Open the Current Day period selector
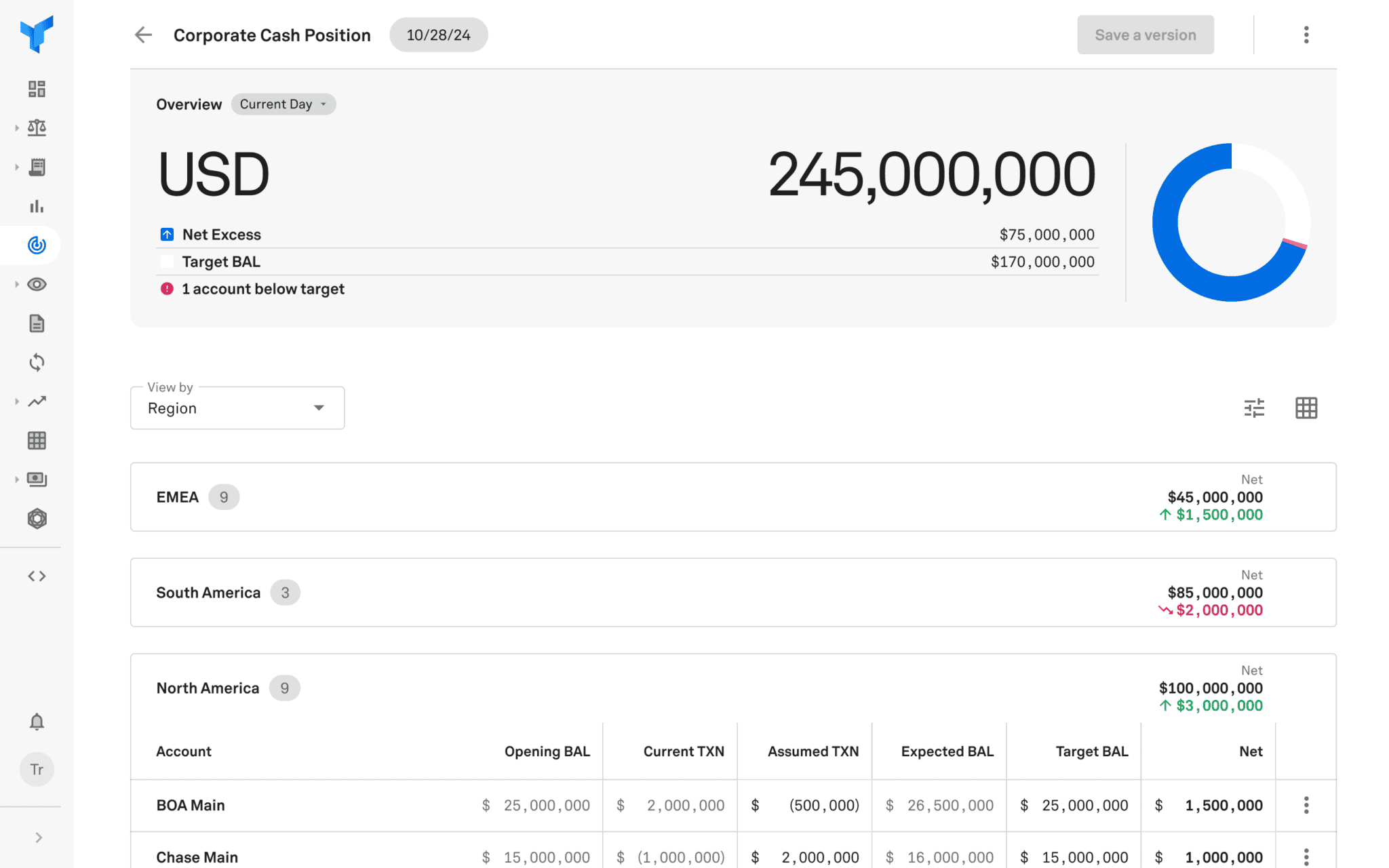Viewport: 1389px width, 868px height. (283, 104)
